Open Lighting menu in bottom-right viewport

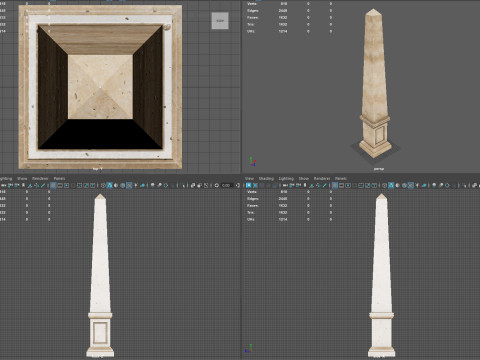pyautogui.click(x=286, y=178)
